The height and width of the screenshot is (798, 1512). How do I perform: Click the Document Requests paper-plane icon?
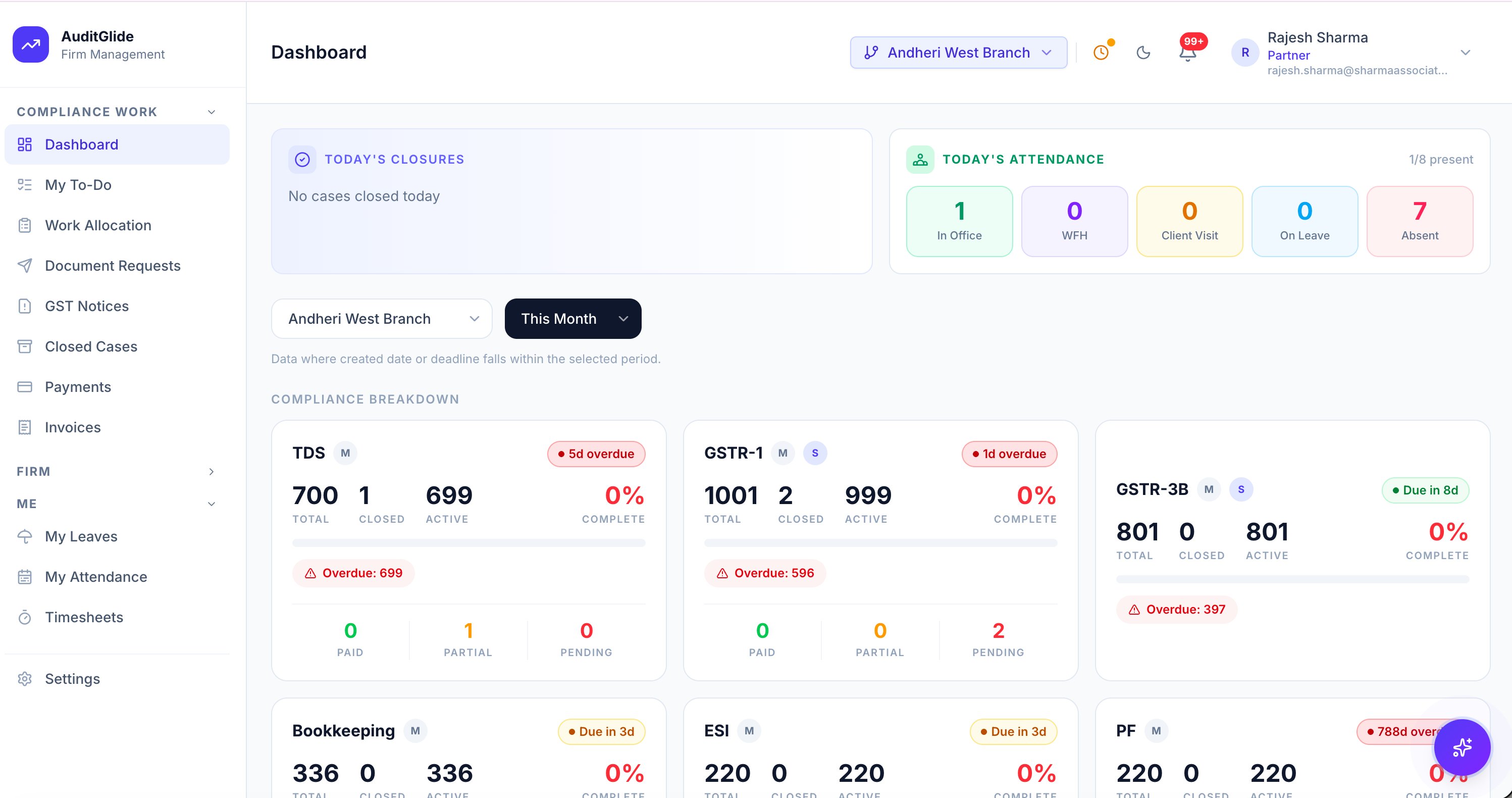point(25,266)
